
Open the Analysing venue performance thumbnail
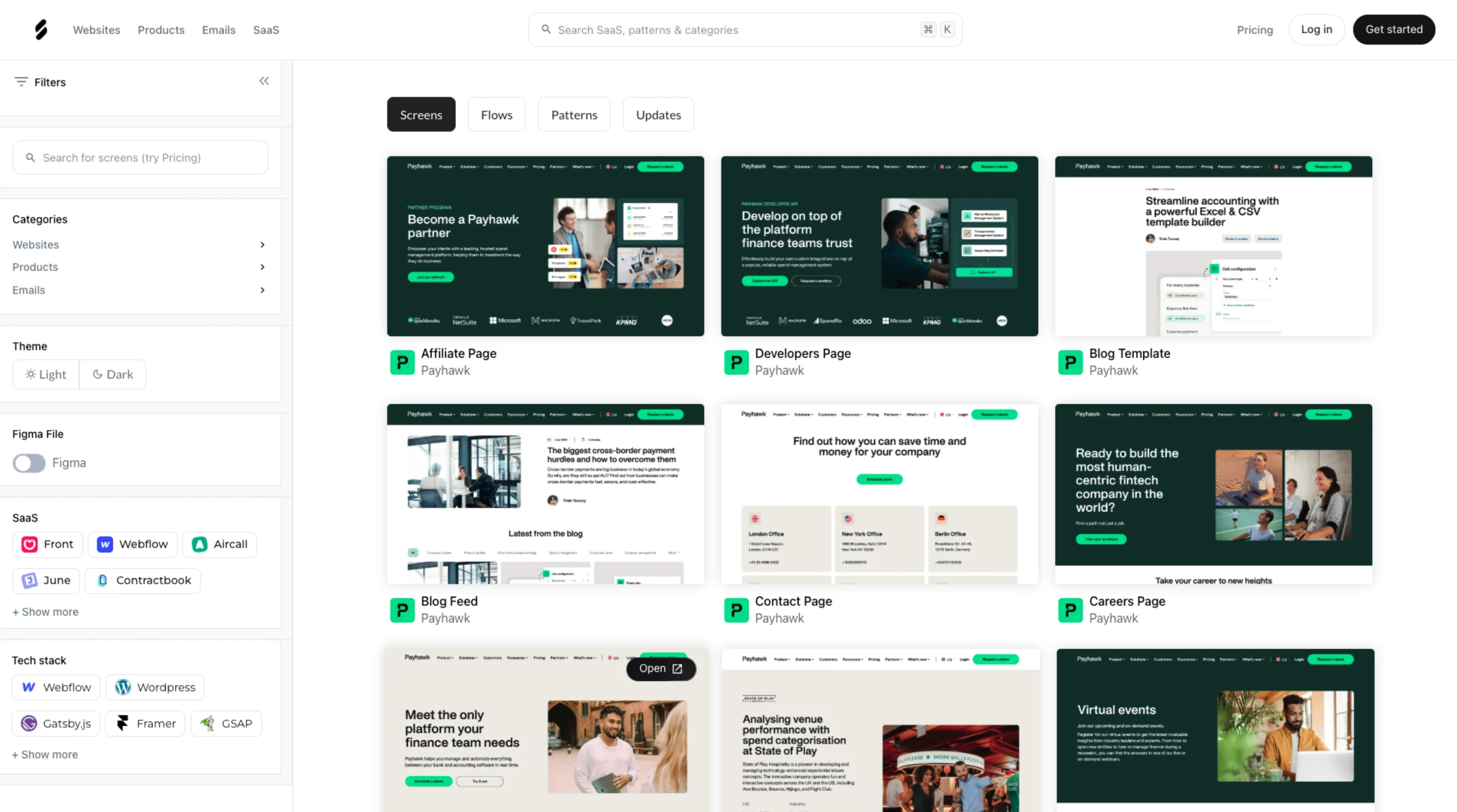(x=880, y=730)
